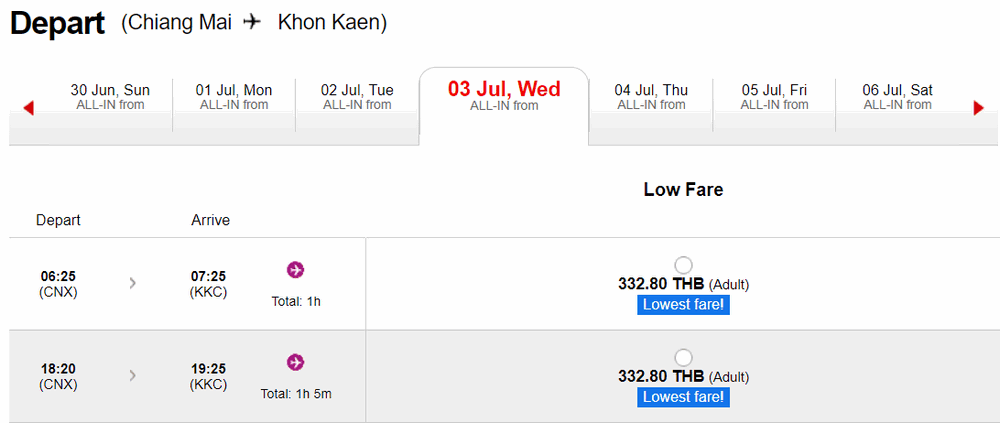The width and height of the screenshot is (1000, 423).
Task: Select the 06:25 flight fare radio button
Action: pyautogui.click(x=683, y=265)
